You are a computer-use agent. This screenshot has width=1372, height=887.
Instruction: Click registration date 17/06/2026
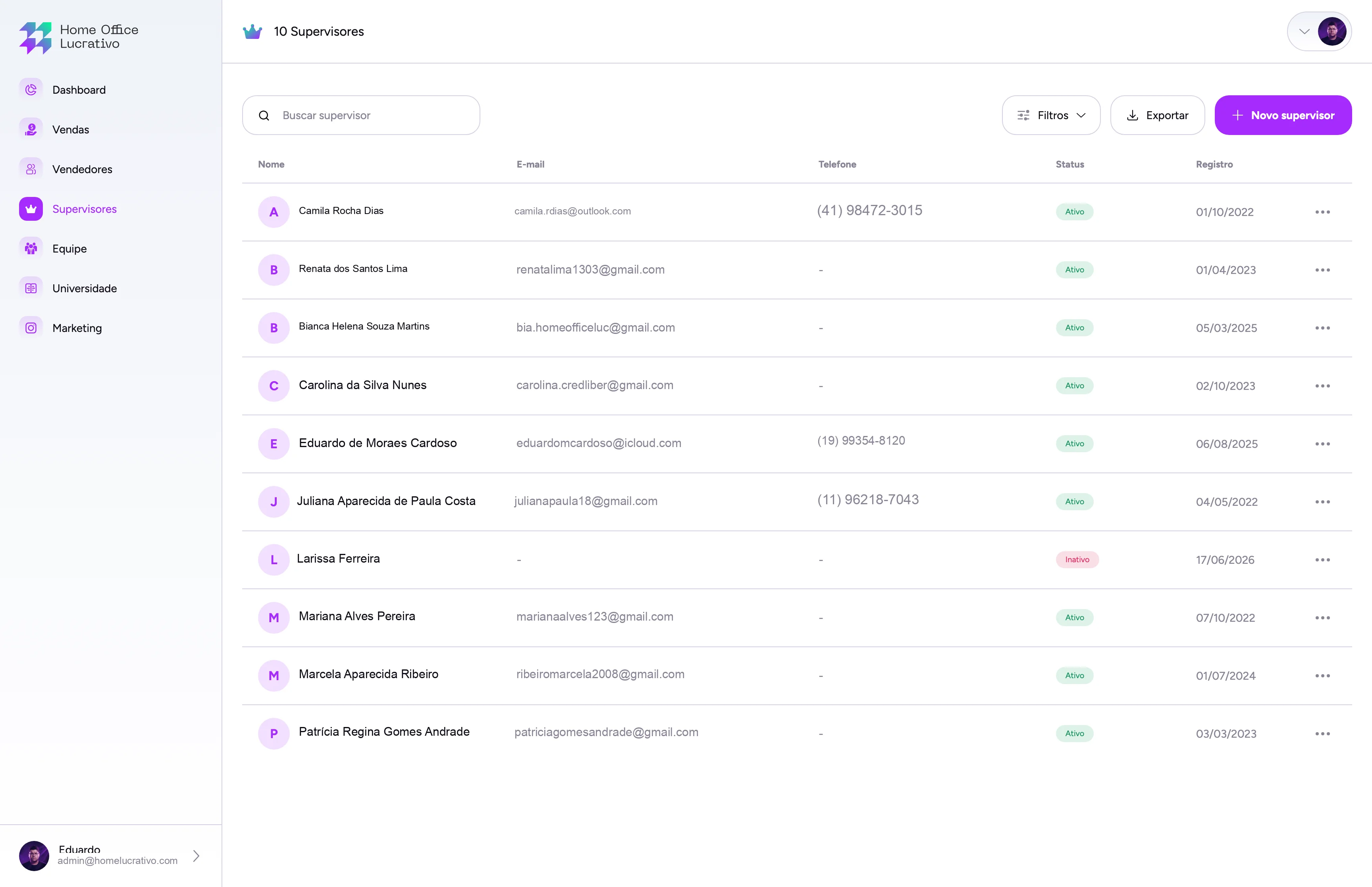(x=1225, y=560)
